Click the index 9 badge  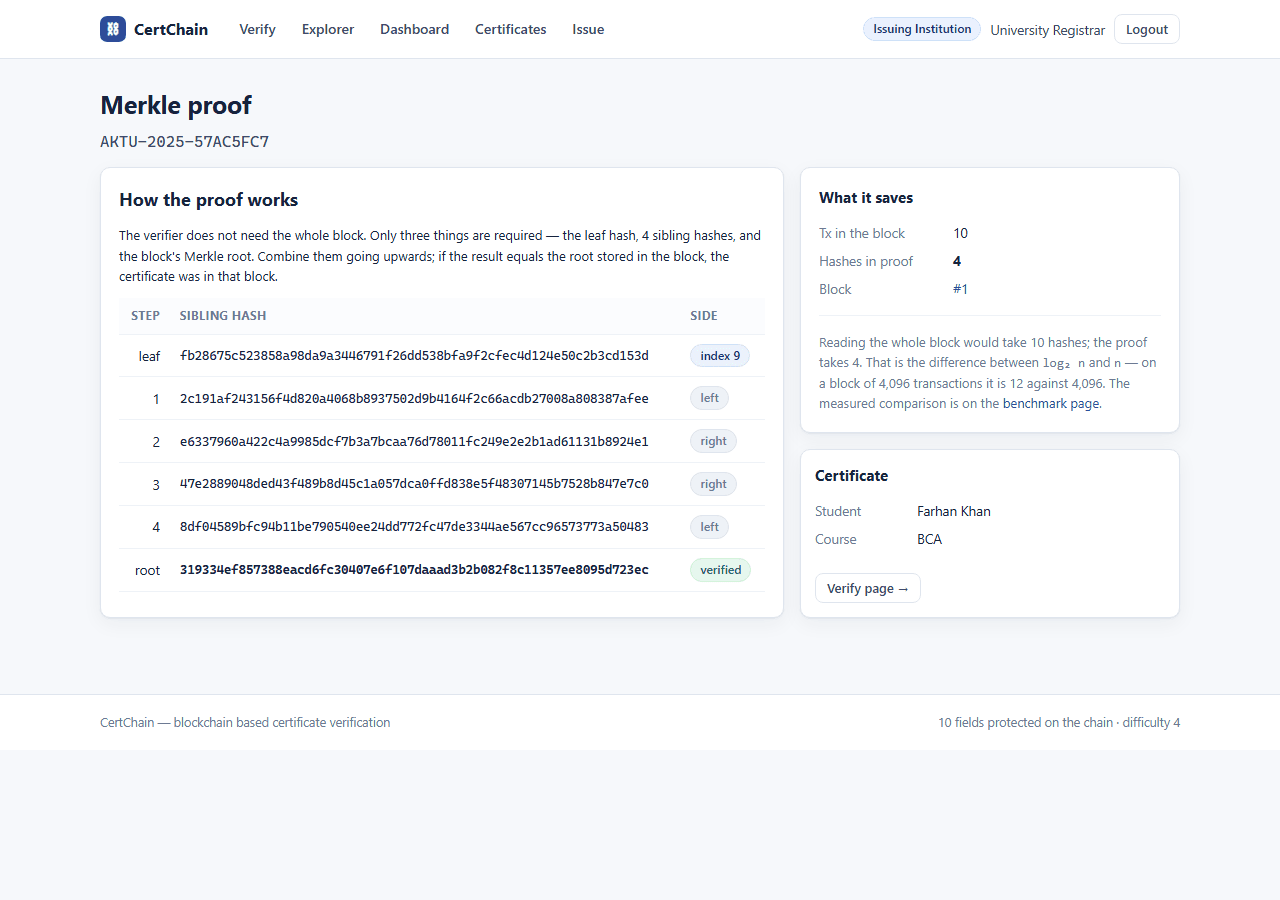tap(720, 356)
